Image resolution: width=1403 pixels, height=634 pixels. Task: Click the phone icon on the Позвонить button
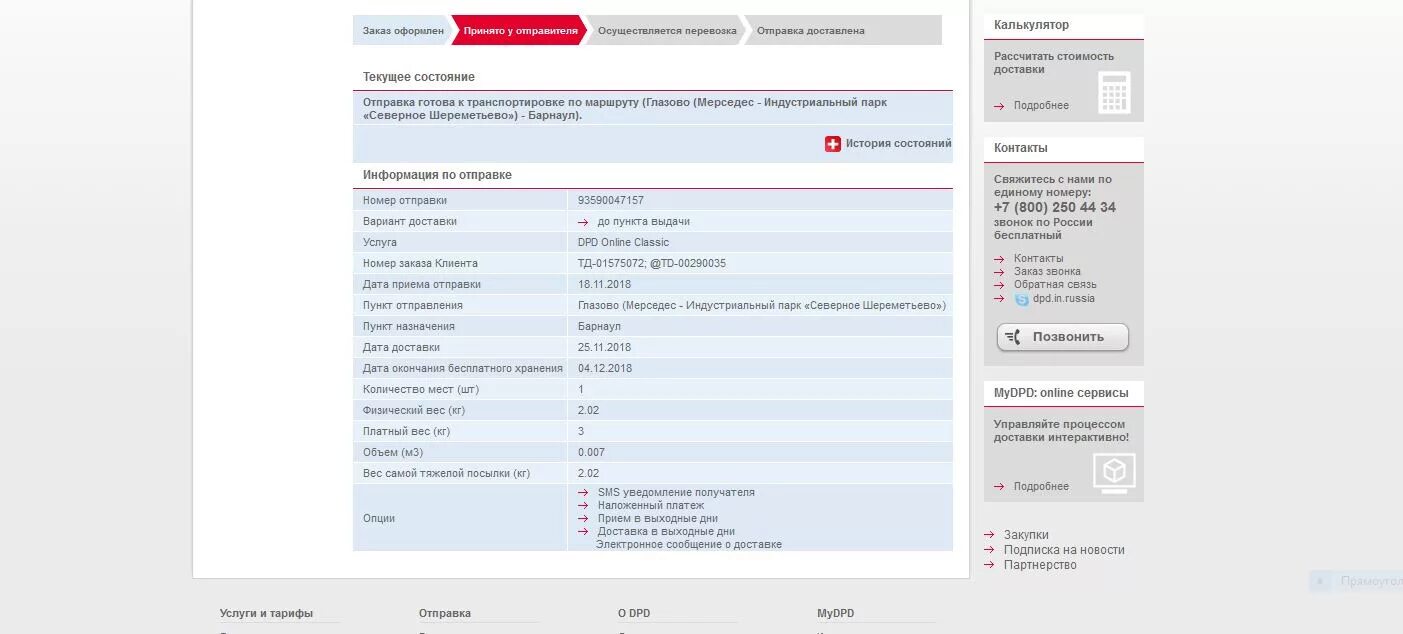coord(1013,337)
